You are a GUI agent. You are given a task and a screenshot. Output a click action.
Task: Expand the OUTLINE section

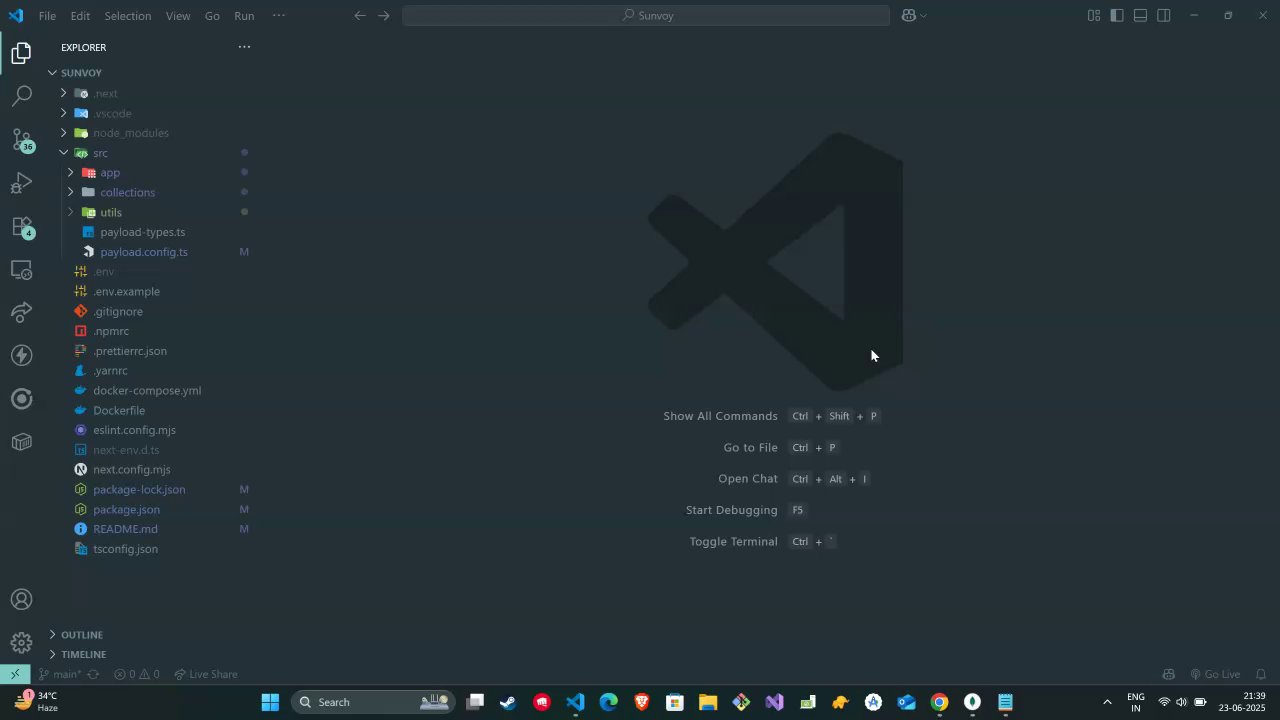pyautogui.click(x=52, y=635)
